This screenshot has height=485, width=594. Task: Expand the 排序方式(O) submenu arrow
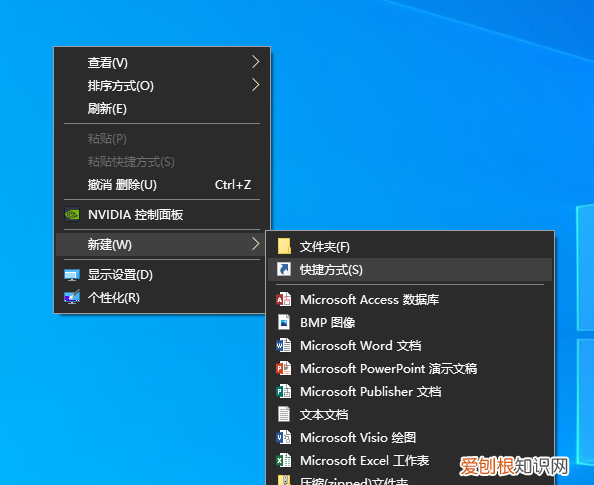[256, 85]
